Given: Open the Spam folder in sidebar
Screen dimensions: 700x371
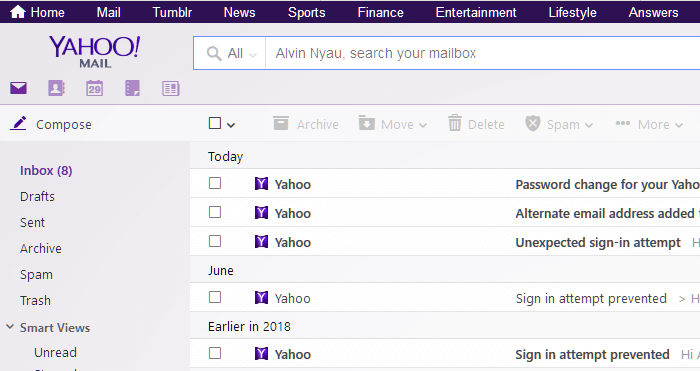Looking at the screenshot, I should click(36, 275).
